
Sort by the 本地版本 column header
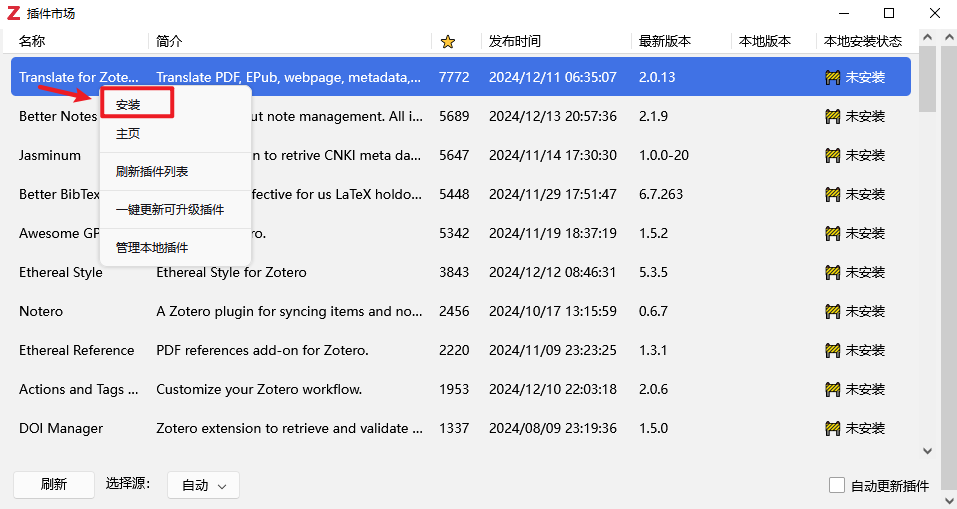pyautogui.click(x=765, y=41)
